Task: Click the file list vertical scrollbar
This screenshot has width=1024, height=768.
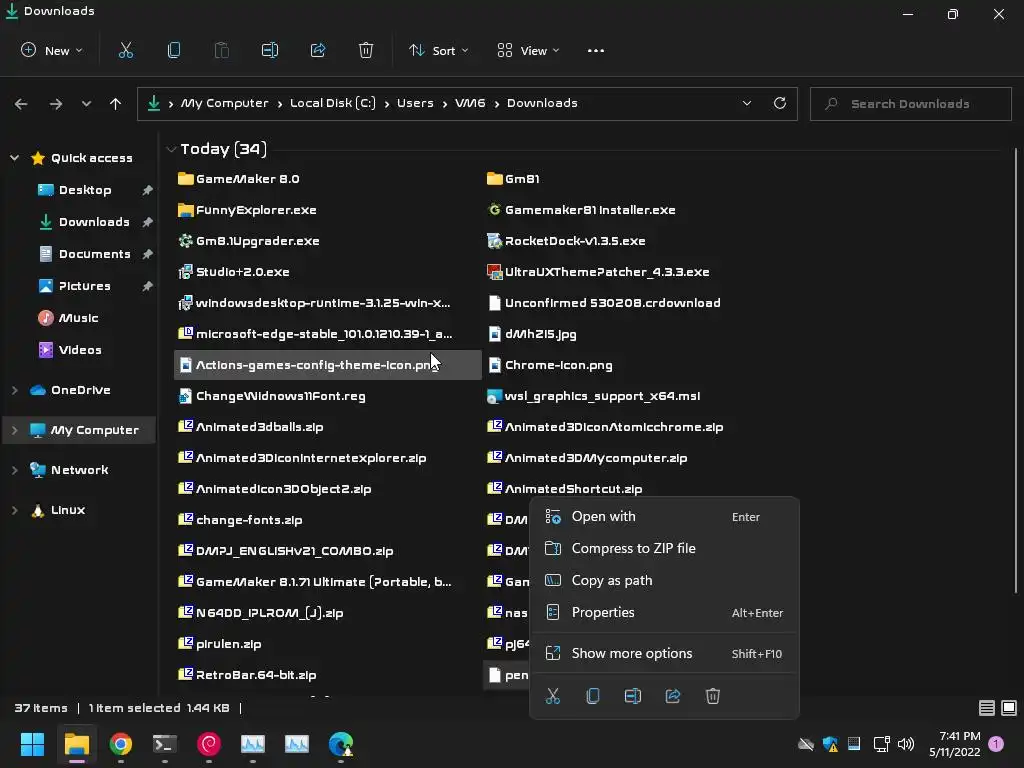Action: [1016, 371]
